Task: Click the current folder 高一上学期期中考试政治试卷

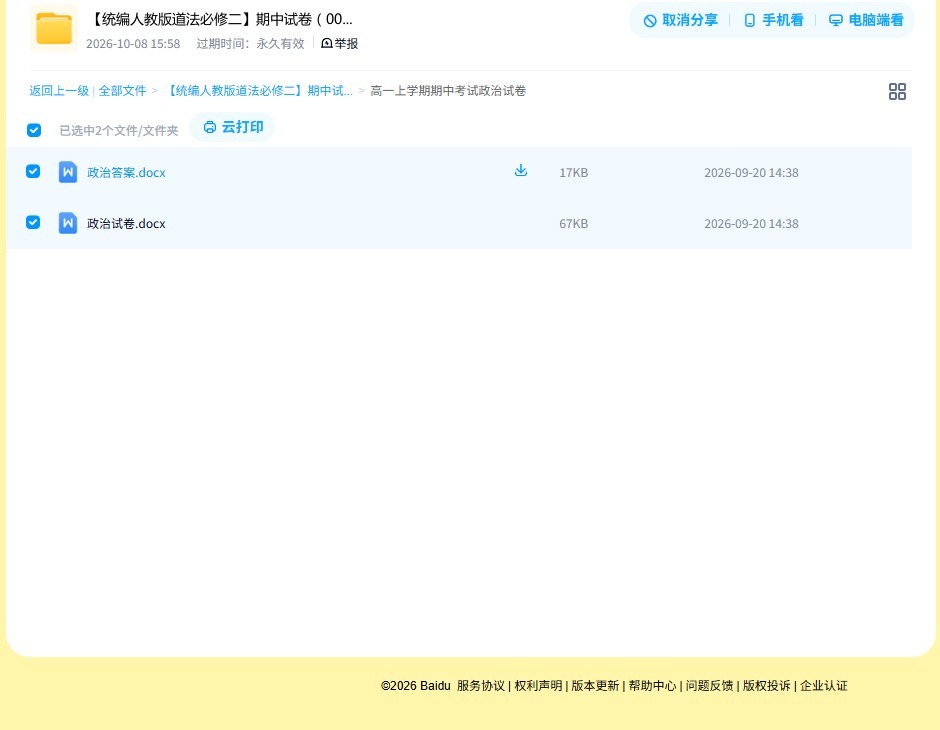Action: (448, 91)
